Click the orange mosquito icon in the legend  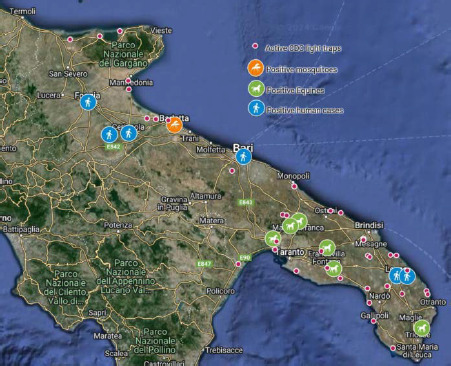(256, 68)
